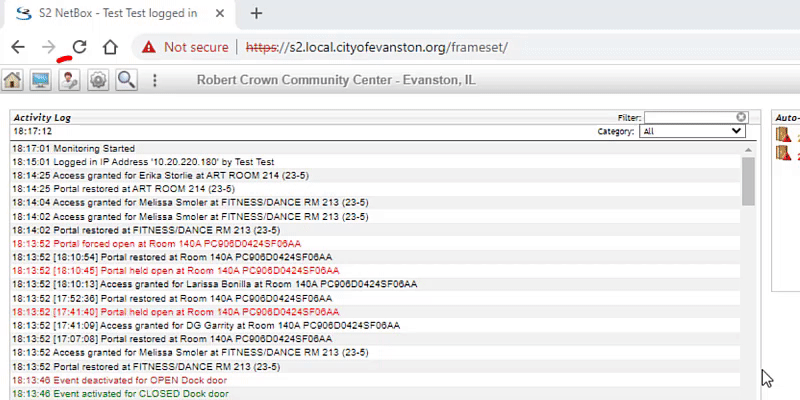Click the Activity Log scrollbar thumb
Screen dimensions: 800x400
coord(748,181)
